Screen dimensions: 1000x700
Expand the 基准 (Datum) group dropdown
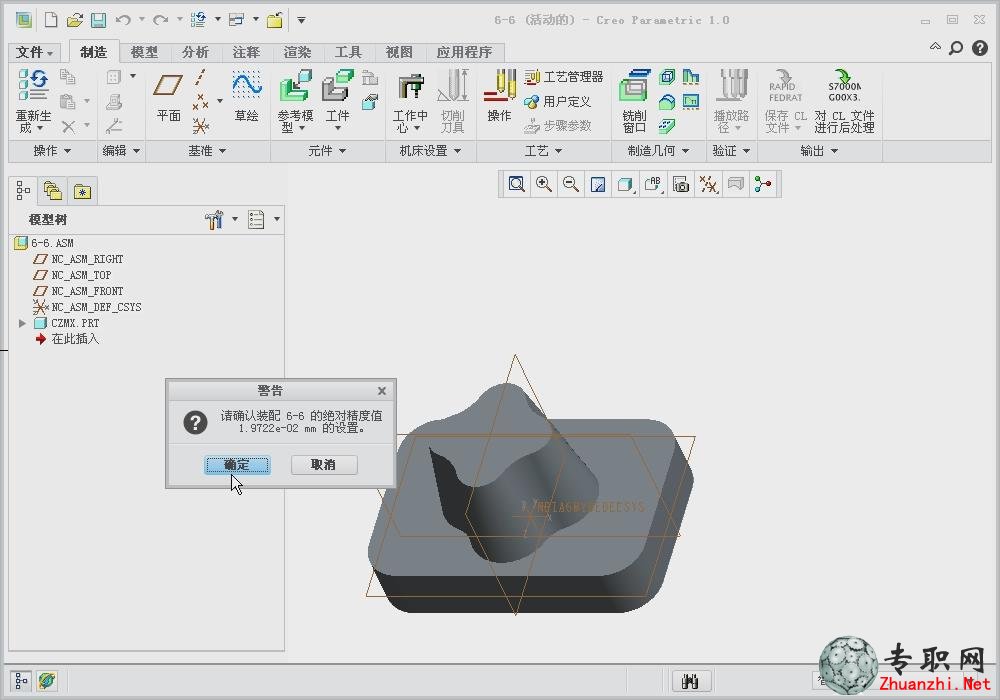pos(207,151)
